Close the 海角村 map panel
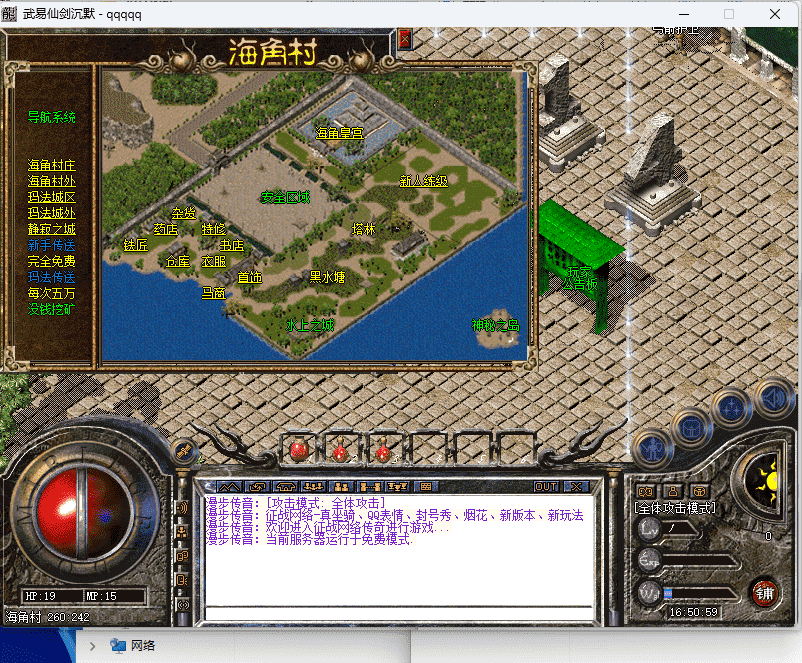The width and height of the screenshot is (802, 663). pos(405,39)
